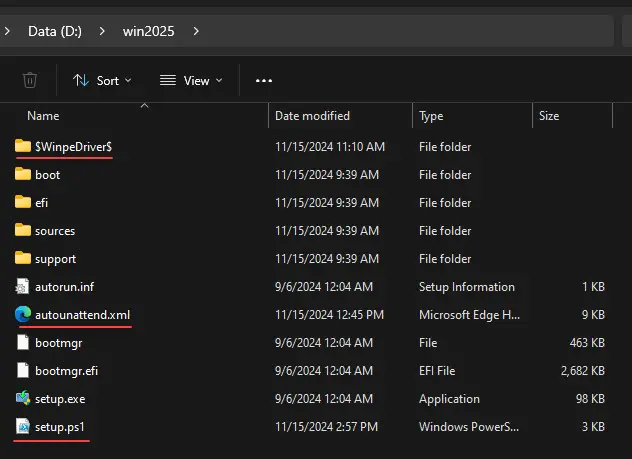Click the See more ellipsis button
Image resolution: width=632 pixels, height=459 pixels.
(x=264, y=80)
